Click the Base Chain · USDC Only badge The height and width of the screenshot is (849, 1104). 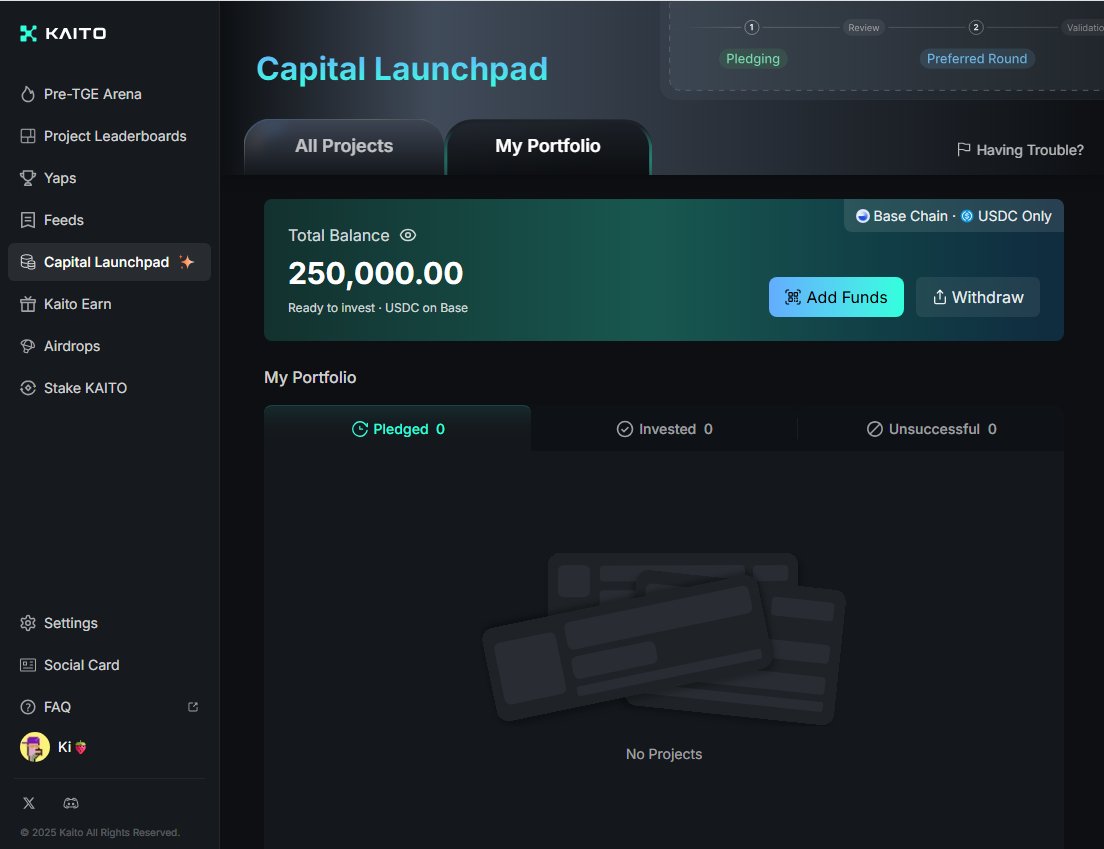953,216
